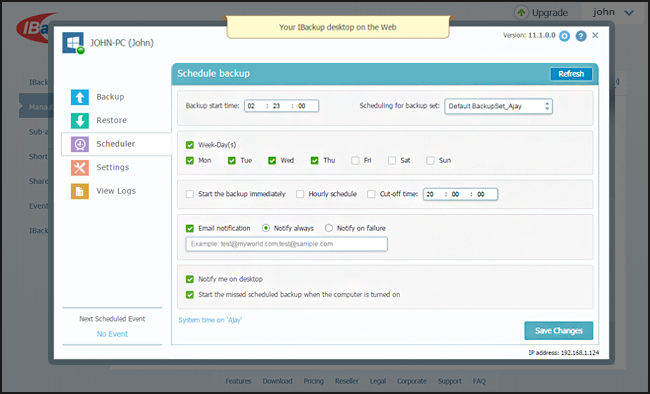The width and height of the screenshot is (650, 394).
Task: Click the IP address 192.168.1.124 text
Action: click(563, 353)
